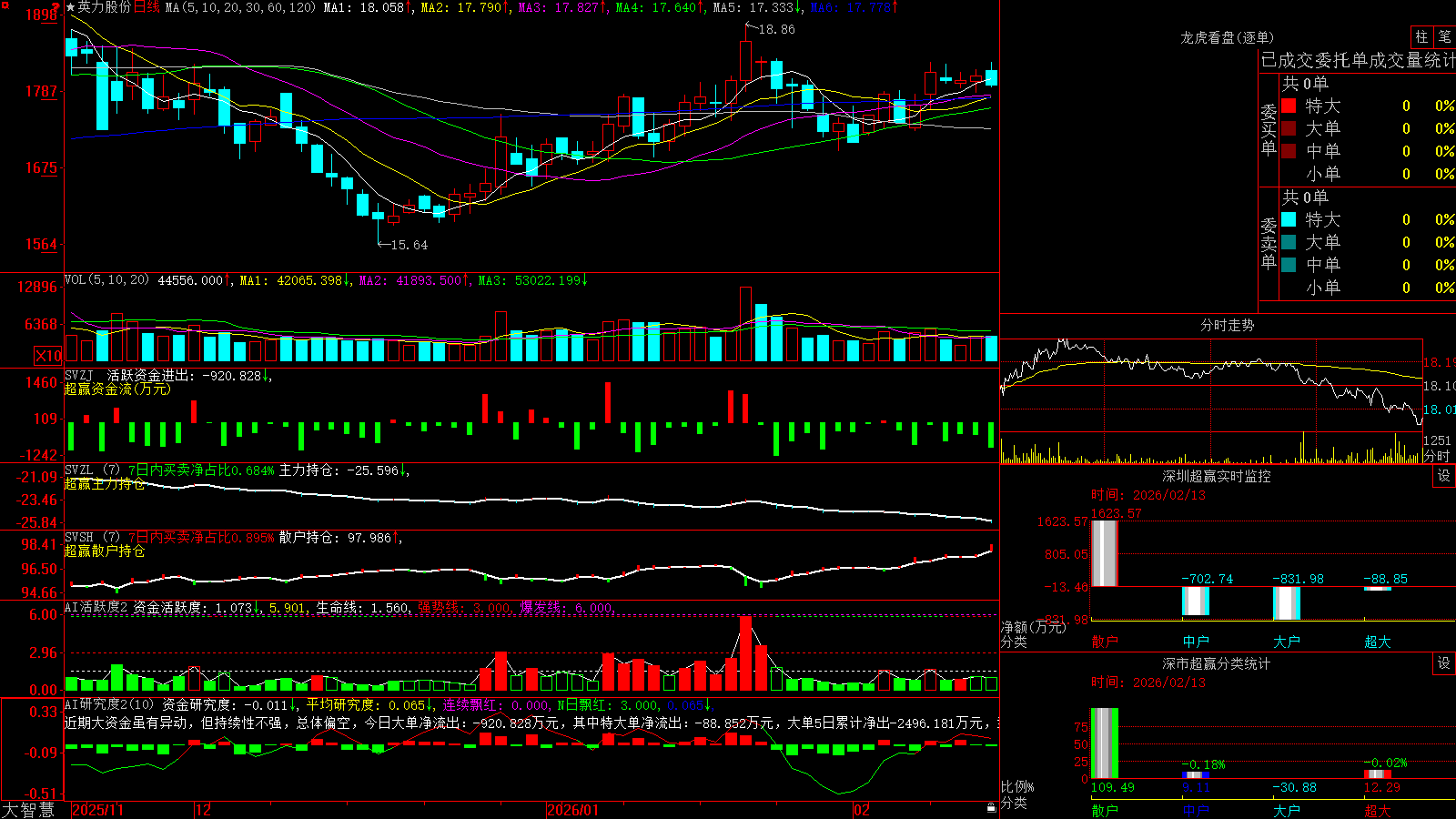Click the 1898 price axis label
The image size is (1456, 819).
(x=41, y=15)
